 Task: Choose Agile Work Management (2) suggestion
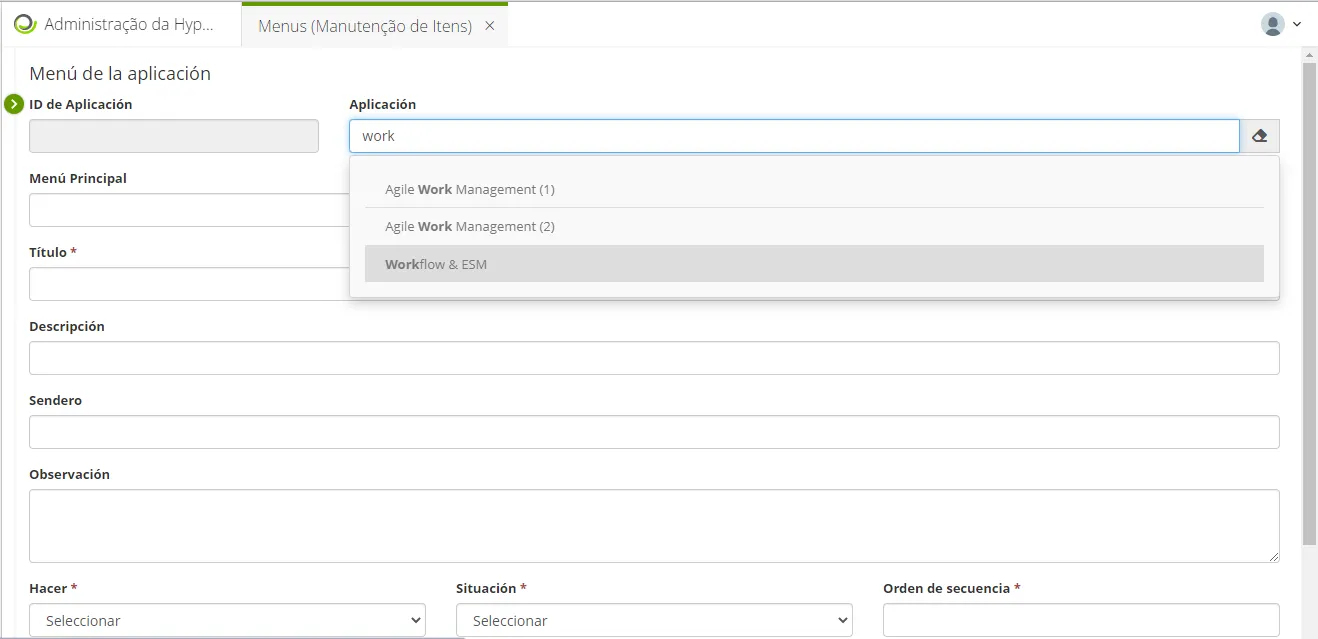814,226
